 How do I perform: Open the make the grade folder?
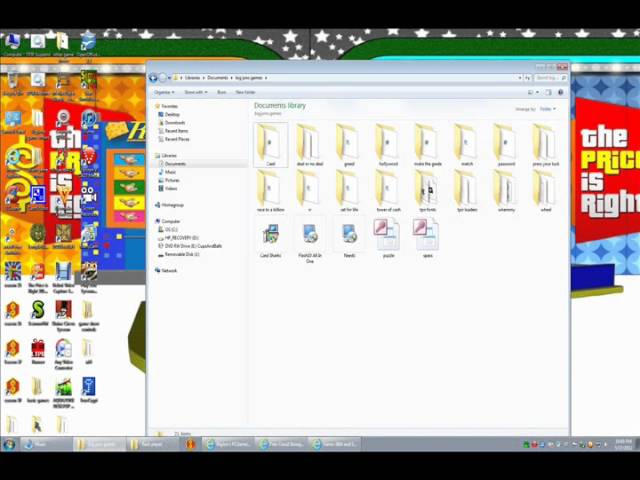(427, 145)
